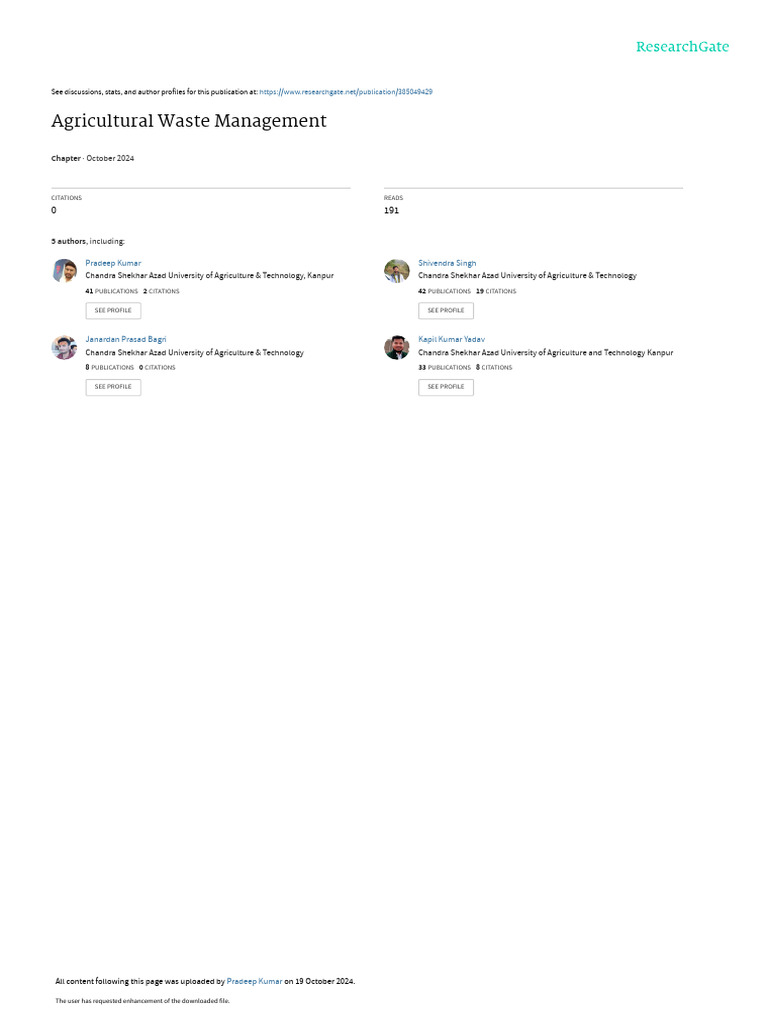The width and height of the screenshot is (768, 1024).
Task: Open Kapil Kumar Yadav author link
Action: pyautogui.click(x=451, y=340)
